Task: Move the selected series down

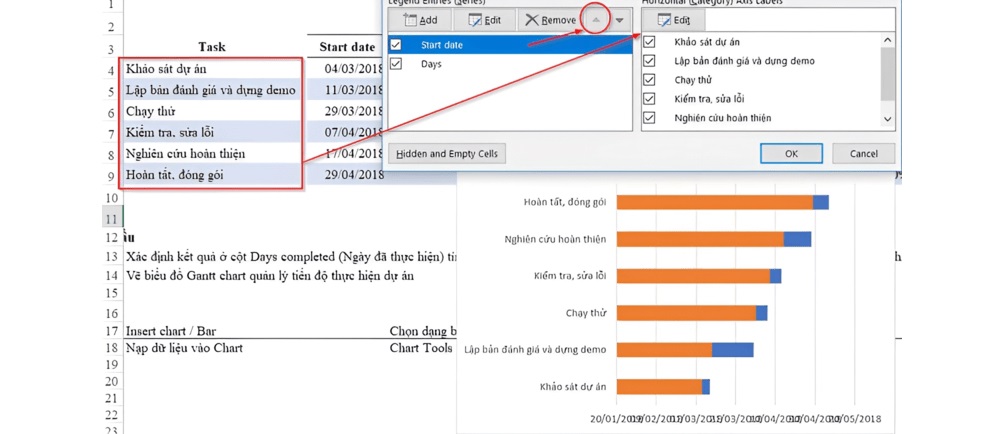Action: click(619, 20)
